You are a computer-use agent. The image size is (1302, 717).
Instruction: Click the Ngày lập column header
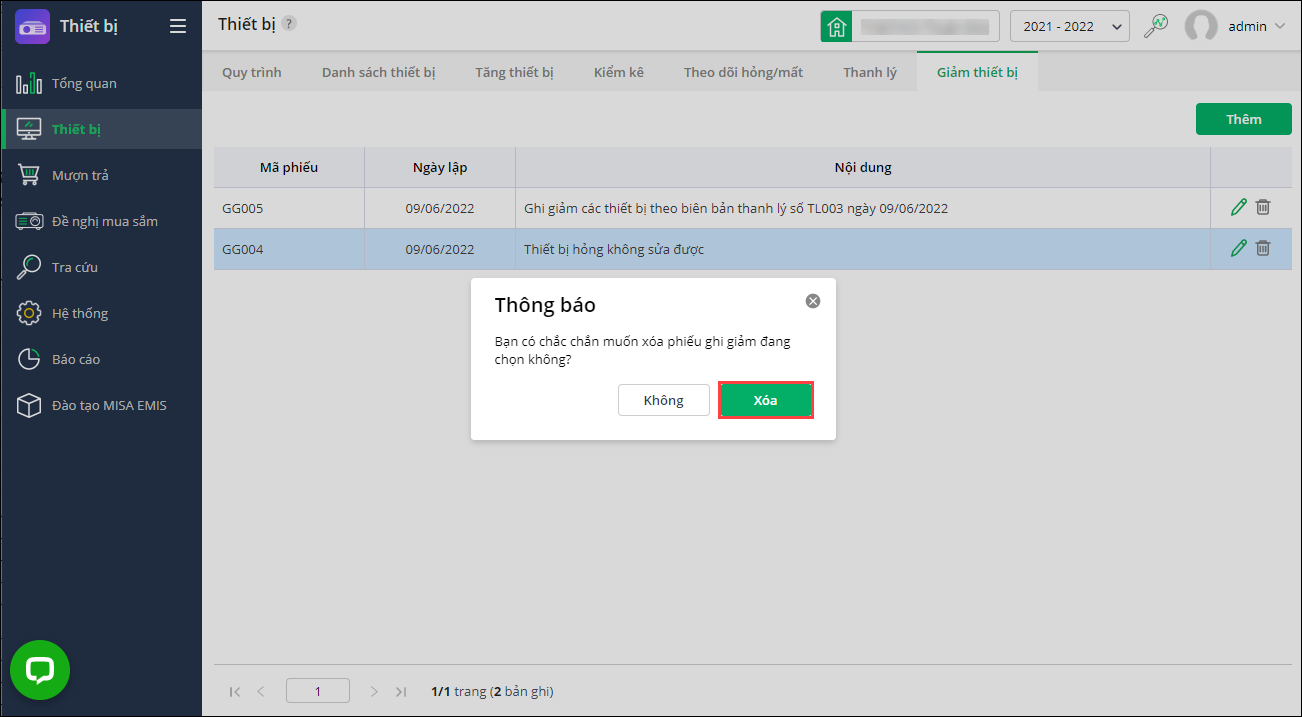pos(440,167)
